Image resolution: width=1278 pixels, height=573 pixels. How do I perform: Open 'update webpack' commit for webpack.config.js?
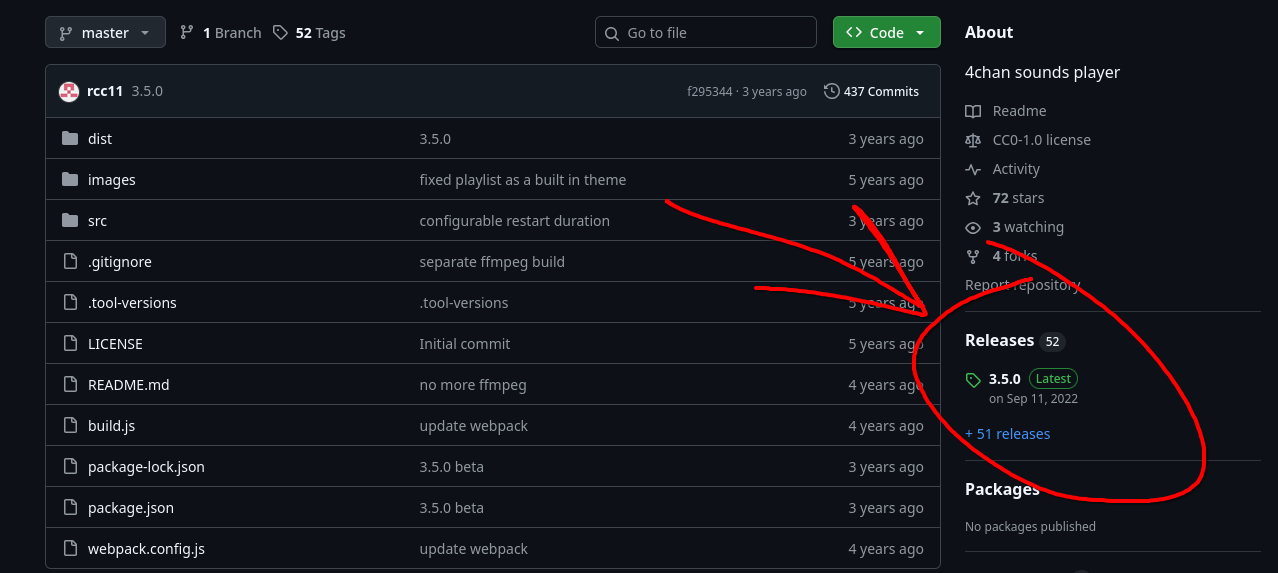(474, 549)
